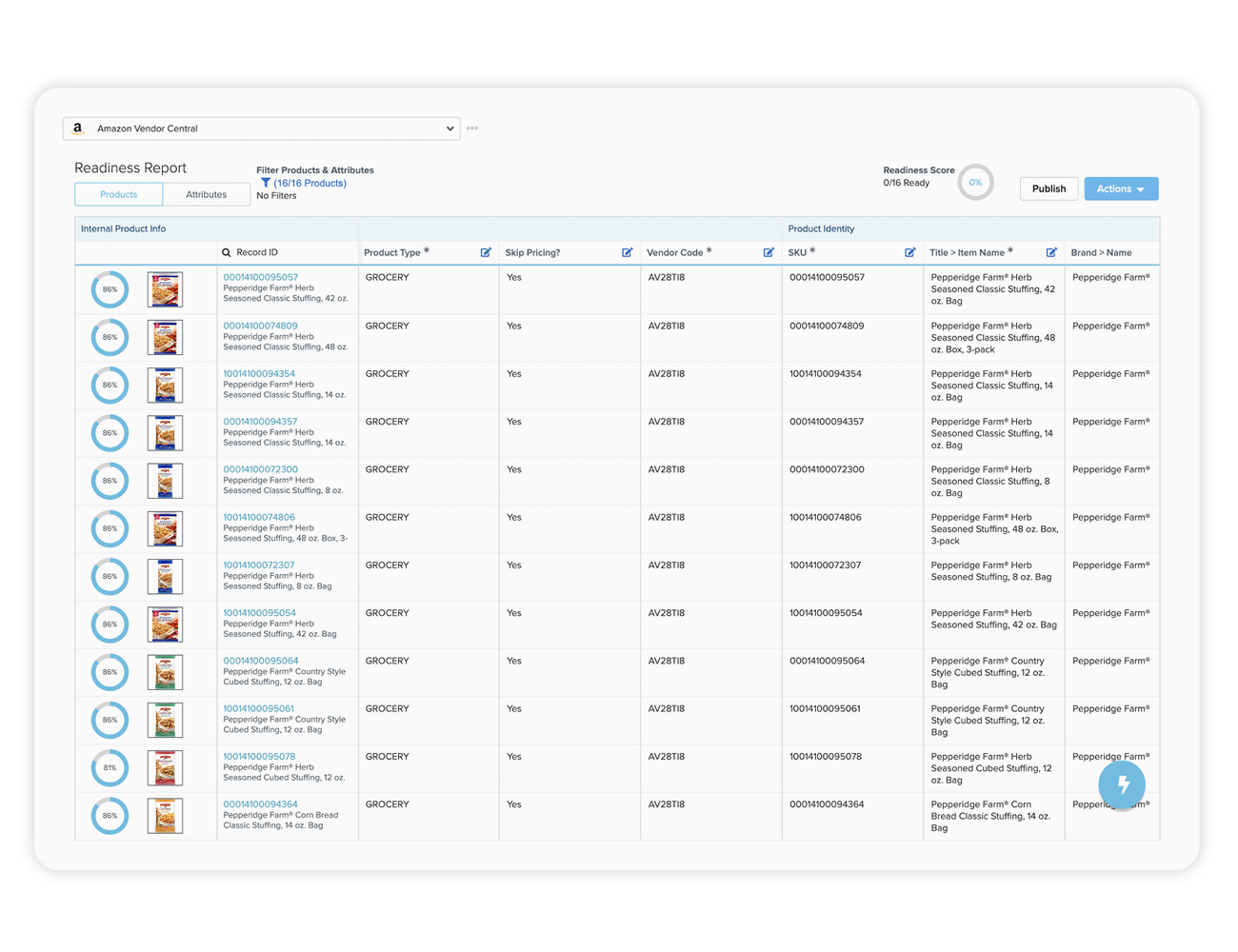Click product thumbnail for 10014100094354
Screen dimensions: 1238x952
point(165,386)
